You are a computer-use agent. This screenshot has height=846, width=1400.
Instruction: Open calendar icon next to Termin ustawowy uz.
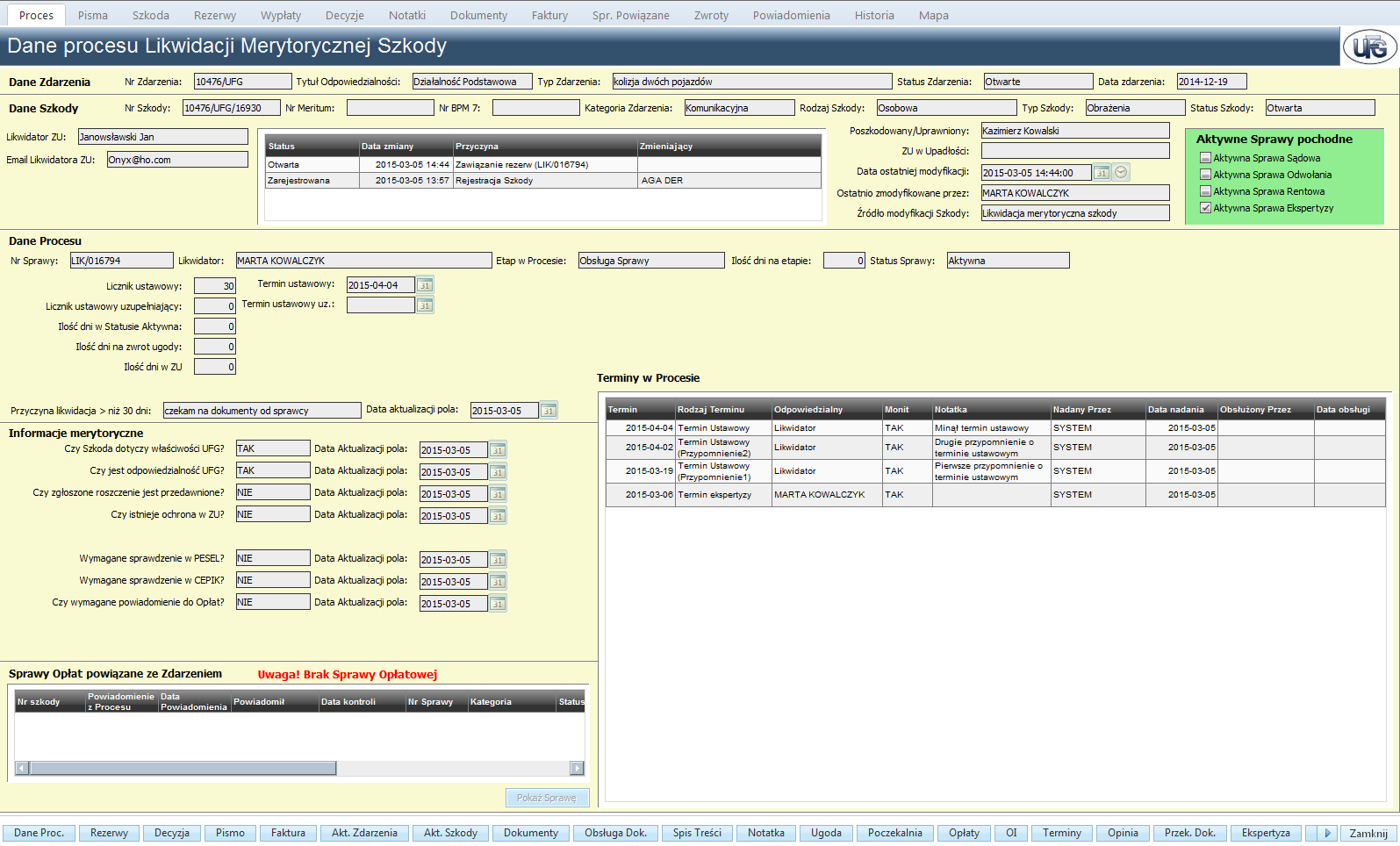click(x=425, y=305)
